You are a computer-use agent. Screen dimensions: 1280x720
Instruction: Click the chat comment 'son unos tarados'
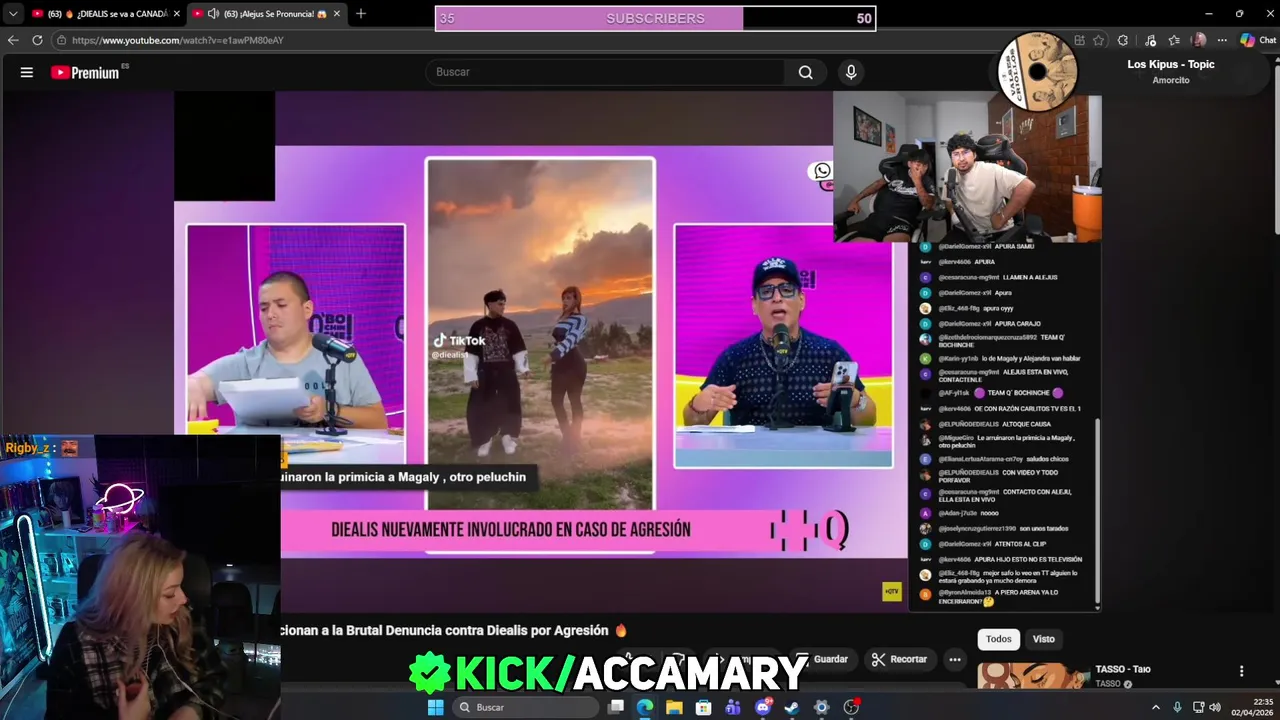point(1044,528)
